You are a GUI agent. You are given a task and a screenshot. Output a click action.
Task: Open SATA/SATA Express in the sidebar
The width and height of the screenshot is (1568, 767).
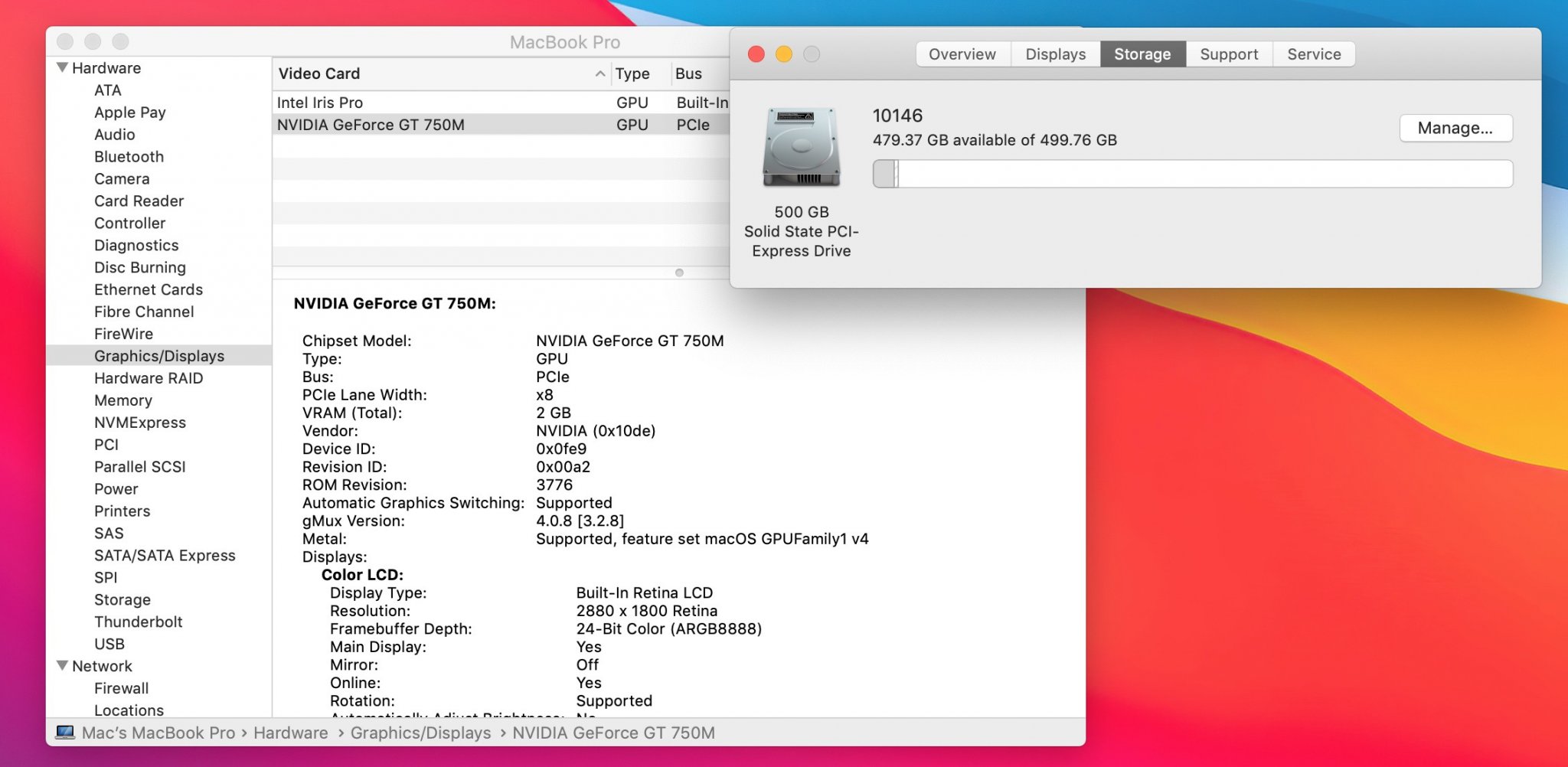[165, 556]
